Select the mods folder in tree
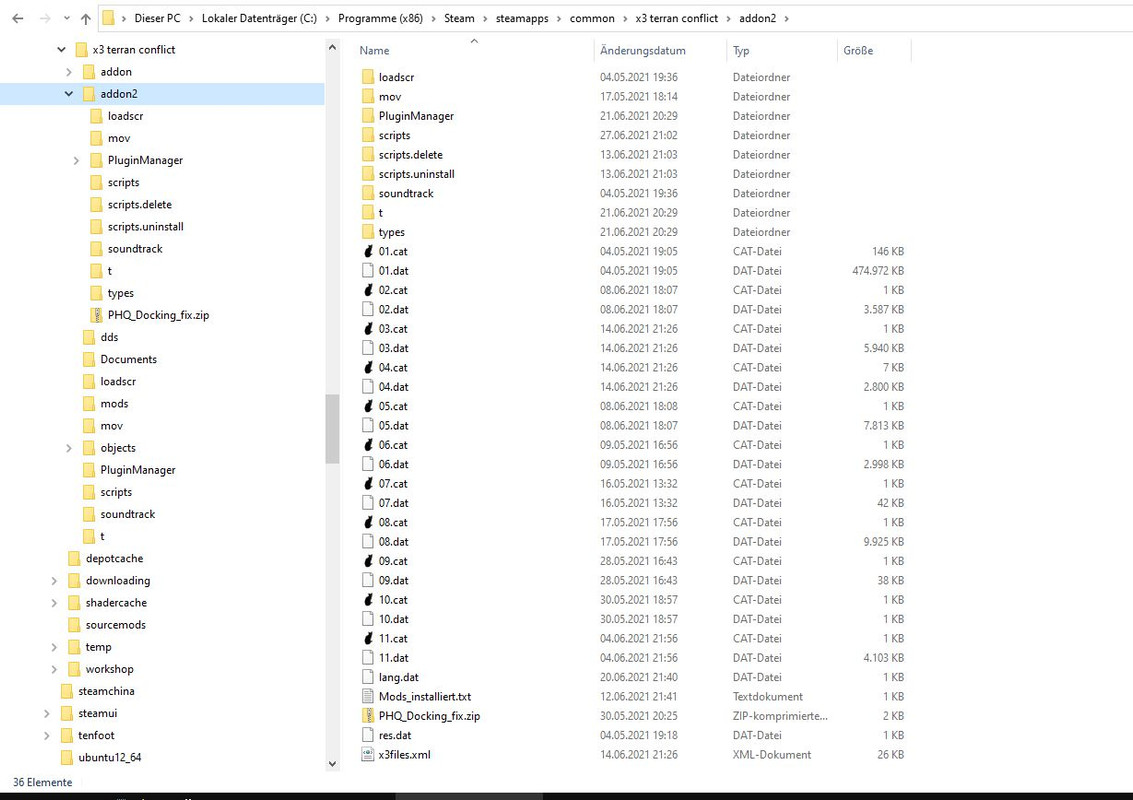The width and height of the screenshot is (1133, 800). (114, 404)
